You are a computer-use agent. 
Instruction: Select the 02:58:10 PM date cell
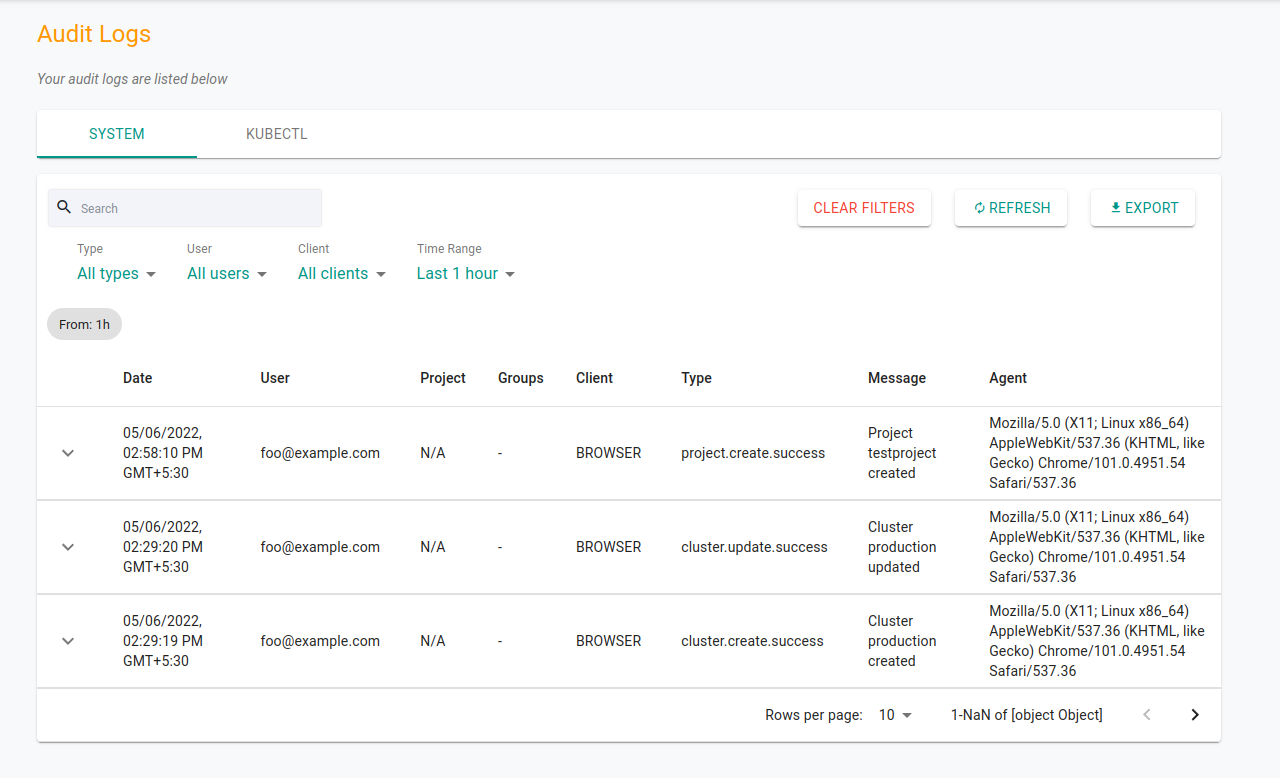pyautogui.click(x=163, y=453)
